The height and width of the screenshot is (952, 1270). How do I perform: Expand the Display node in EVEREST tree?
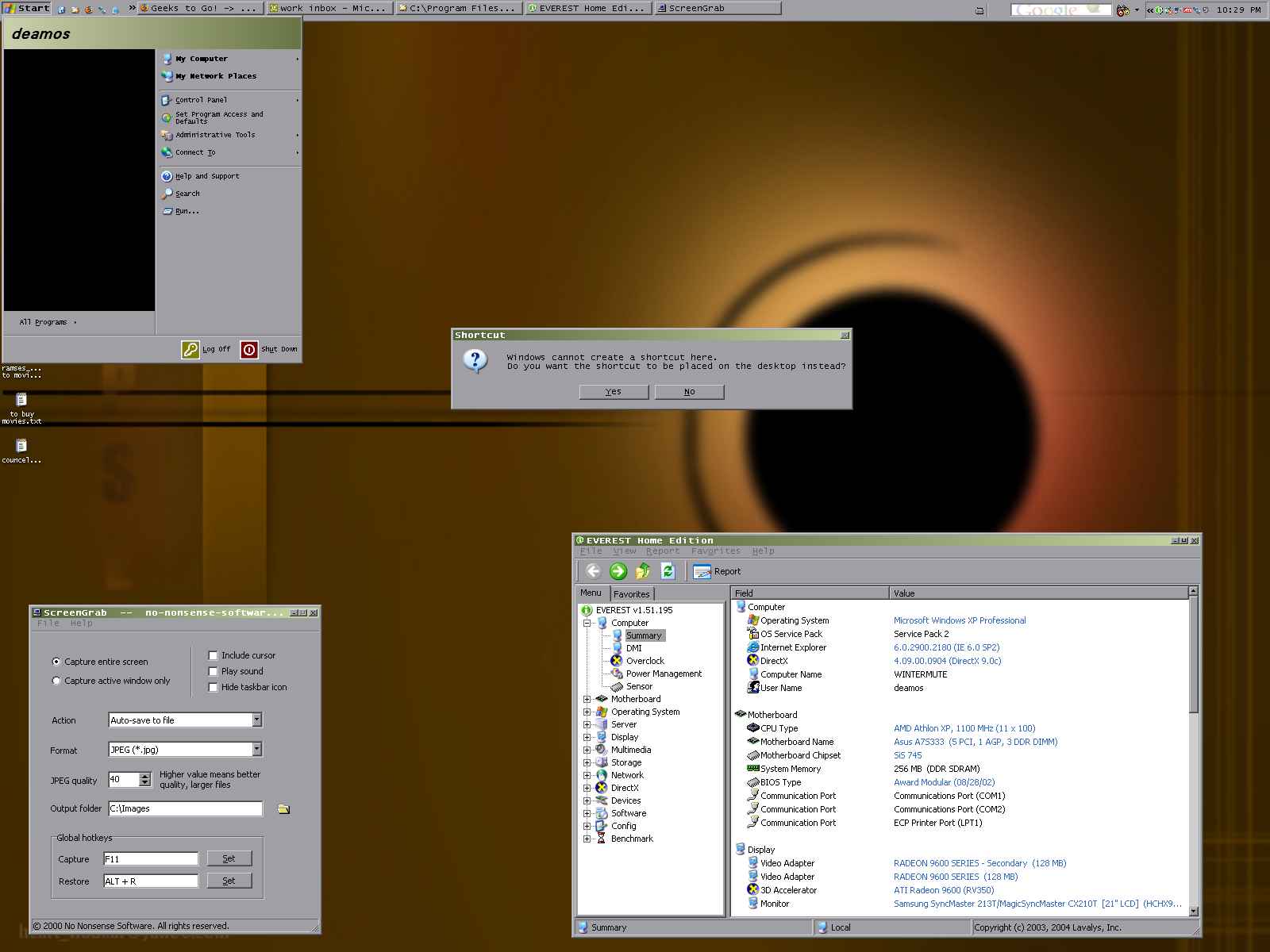tap(587, 737)
